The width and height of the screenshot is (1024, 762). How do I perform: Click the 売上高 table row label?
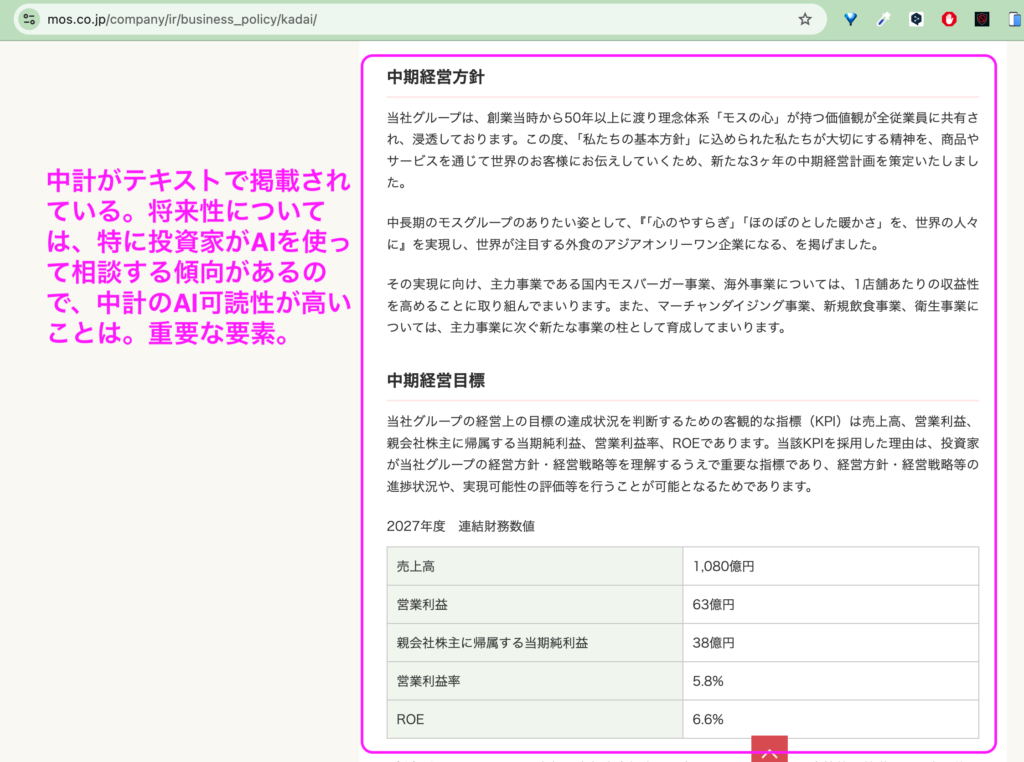click(535, 566)
